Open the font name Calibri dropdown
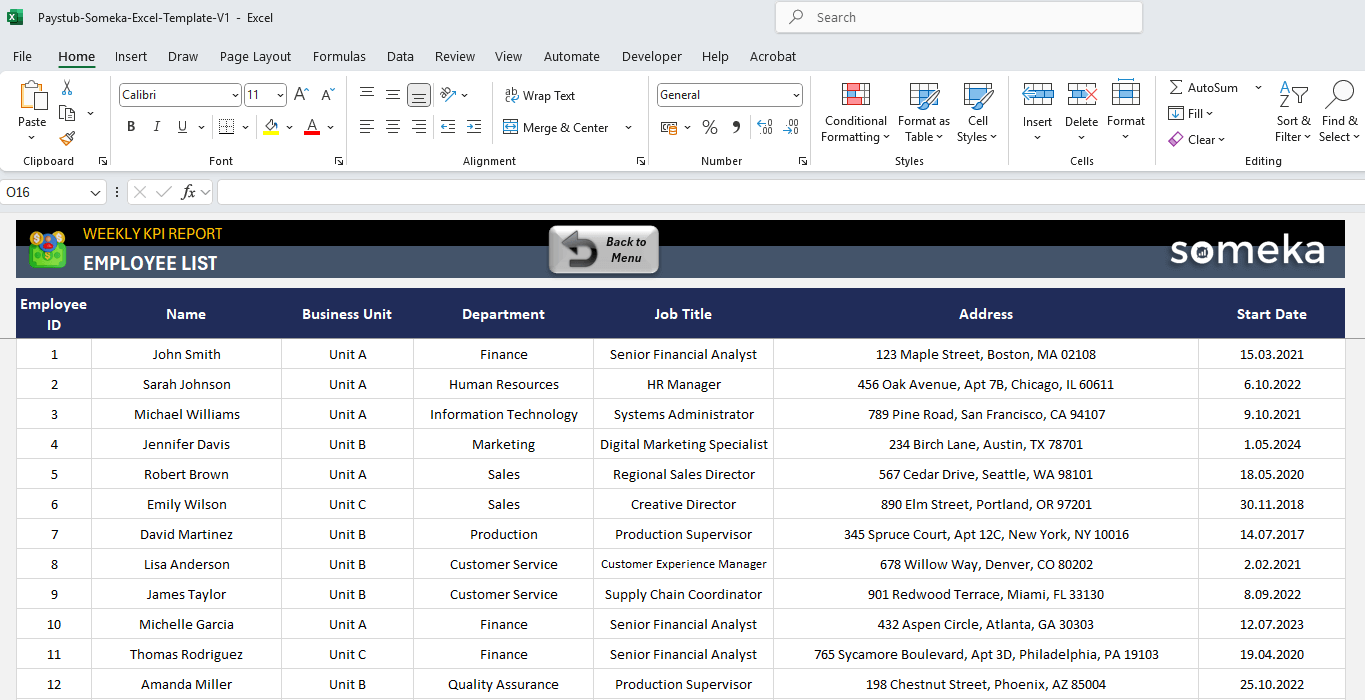The image size is (1365, 700). (x=235, y=95)
